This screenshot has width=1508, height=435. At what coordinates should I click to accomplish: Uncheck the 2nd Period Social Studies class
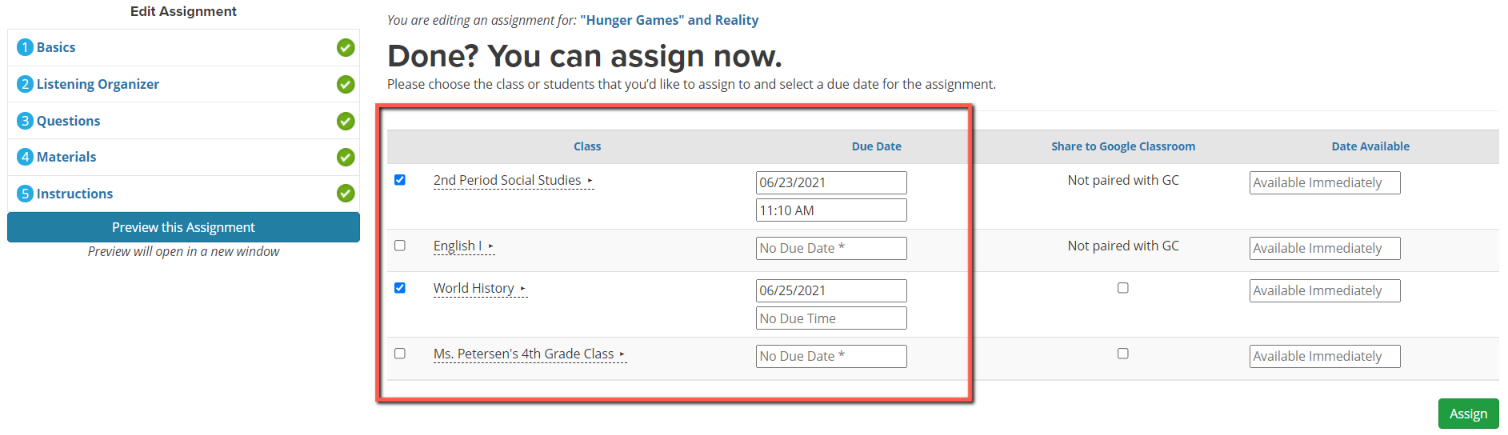(400, 180)
